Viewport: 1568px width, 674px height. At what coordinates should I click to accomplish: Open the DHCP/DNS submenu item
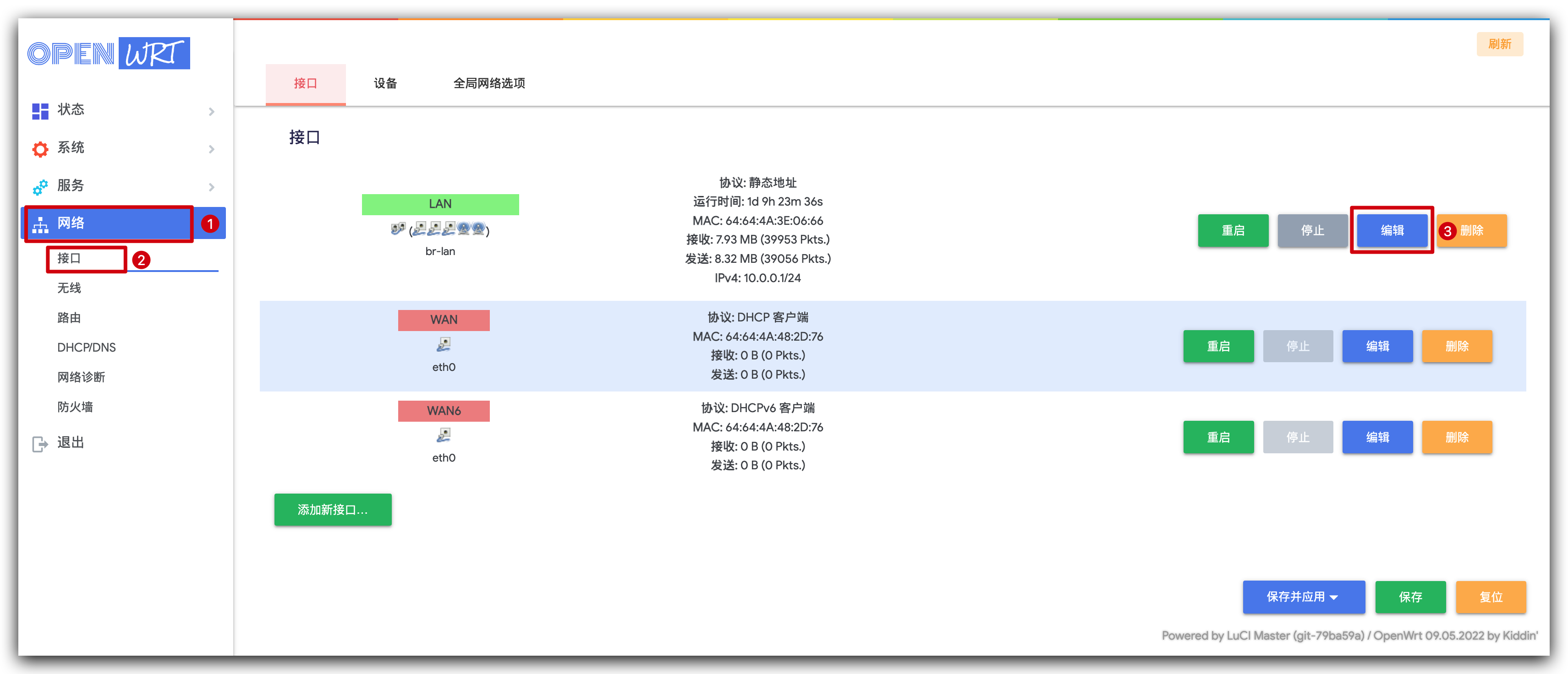(87, 348)
